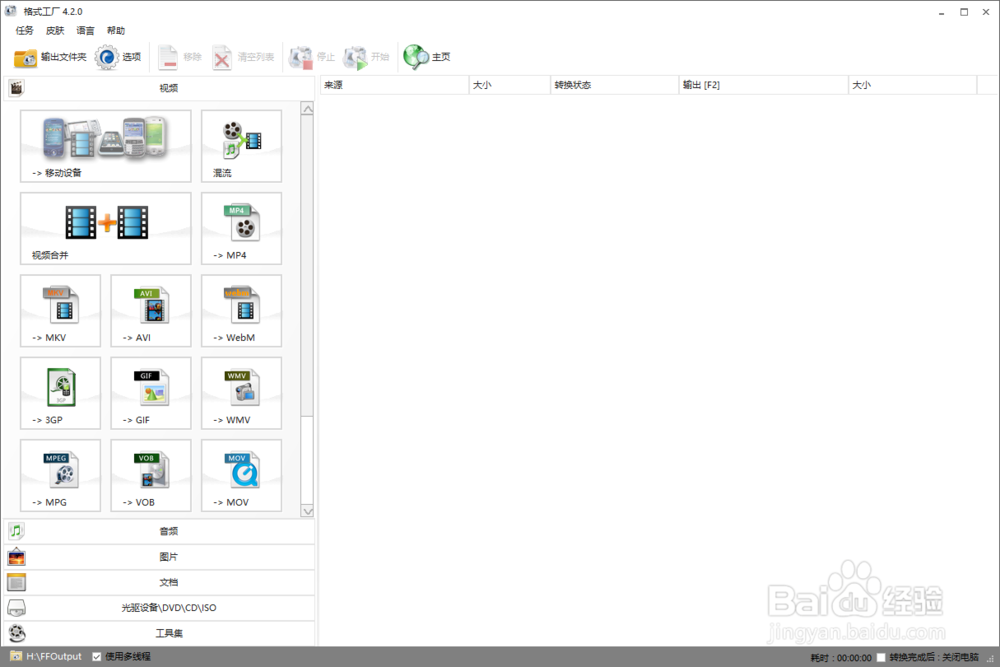Image resolution: width=1000 pixels, height=667 pixels.
Task: Open the 输出文件夹 output folder button
Action: (50, 57)
